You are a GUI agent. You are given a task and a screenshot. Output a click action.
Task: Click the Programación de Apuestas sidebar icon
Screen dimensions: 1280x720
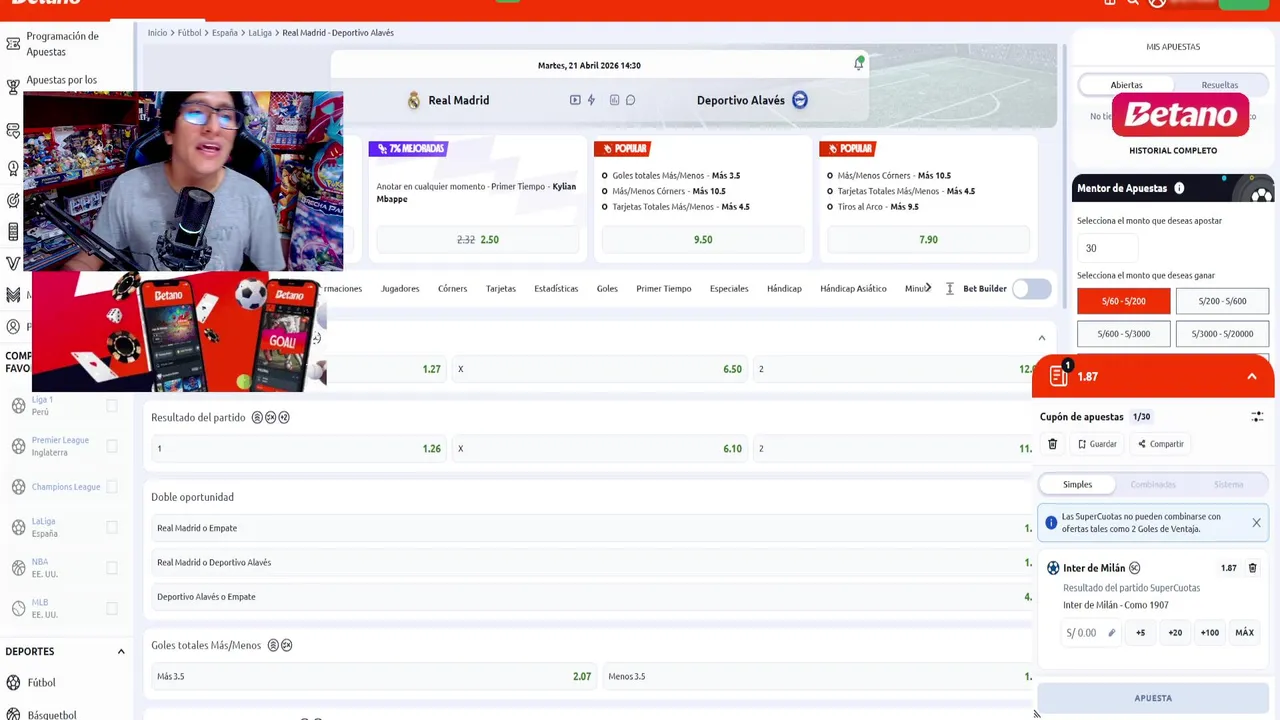click(13, 44)
